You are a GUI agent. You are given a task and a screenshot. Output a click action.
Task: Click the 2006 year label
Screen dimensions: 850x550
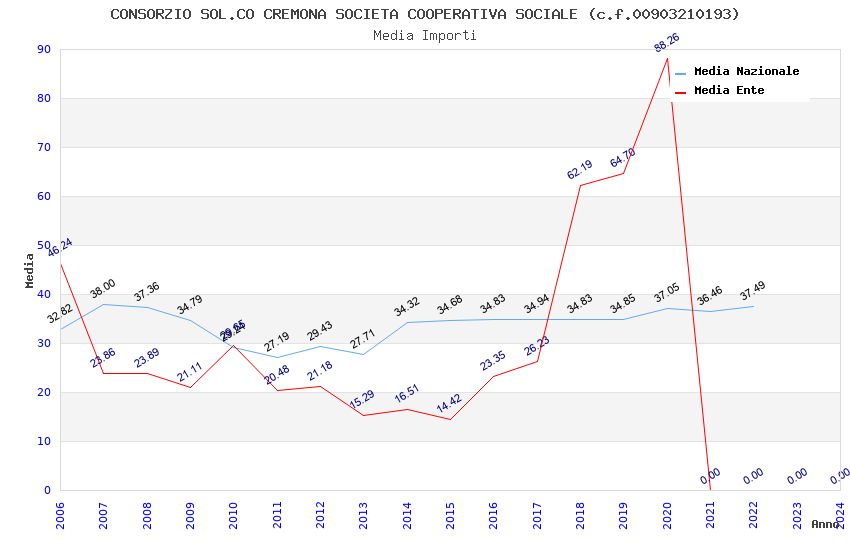(x=60, y=515)
